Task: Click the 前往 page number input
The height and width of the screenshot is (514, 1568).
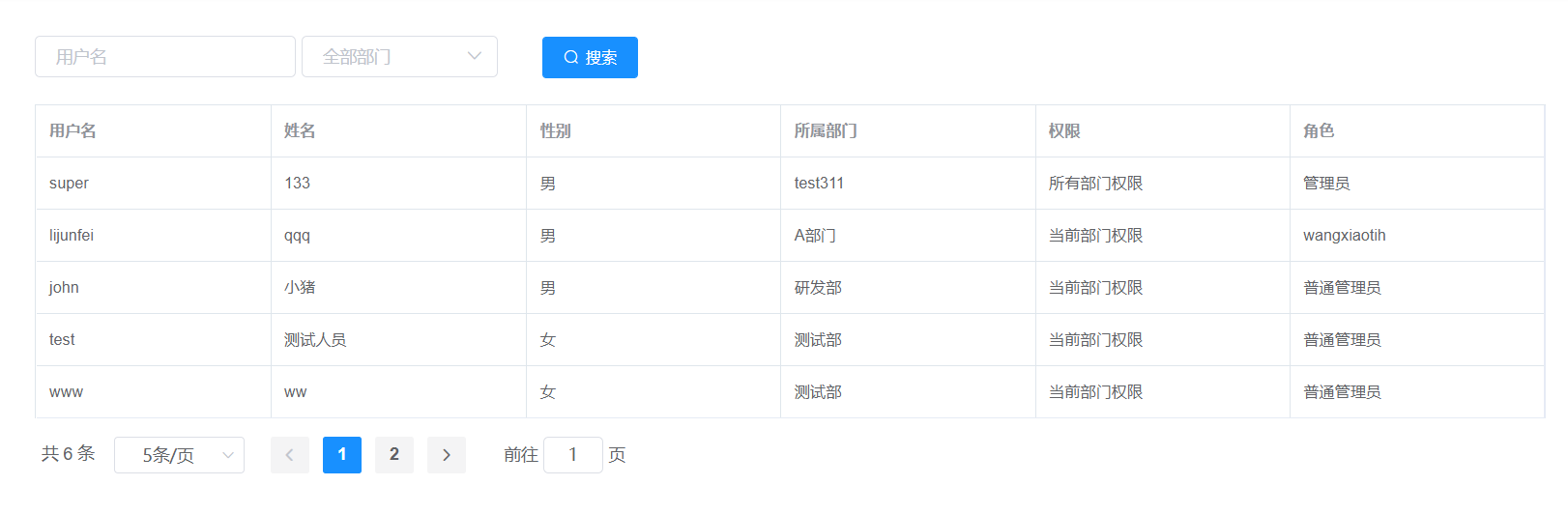Action: point(573,455)
